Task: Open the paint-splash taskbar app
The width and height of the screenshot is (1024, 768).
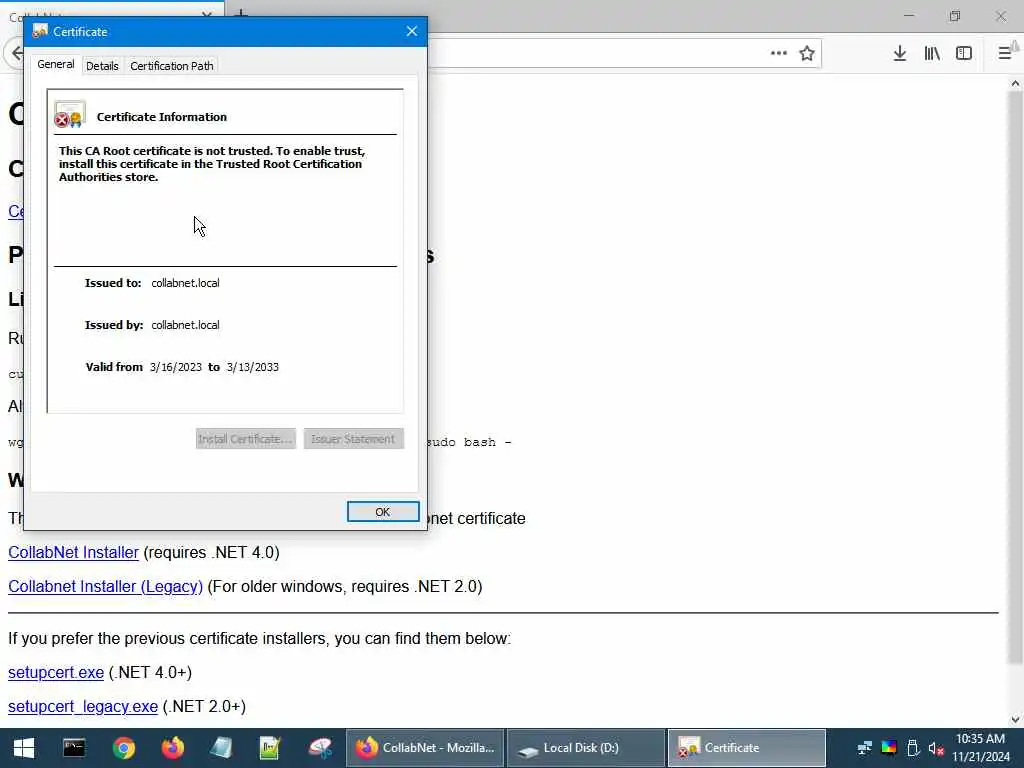Action: coord(320,748)
